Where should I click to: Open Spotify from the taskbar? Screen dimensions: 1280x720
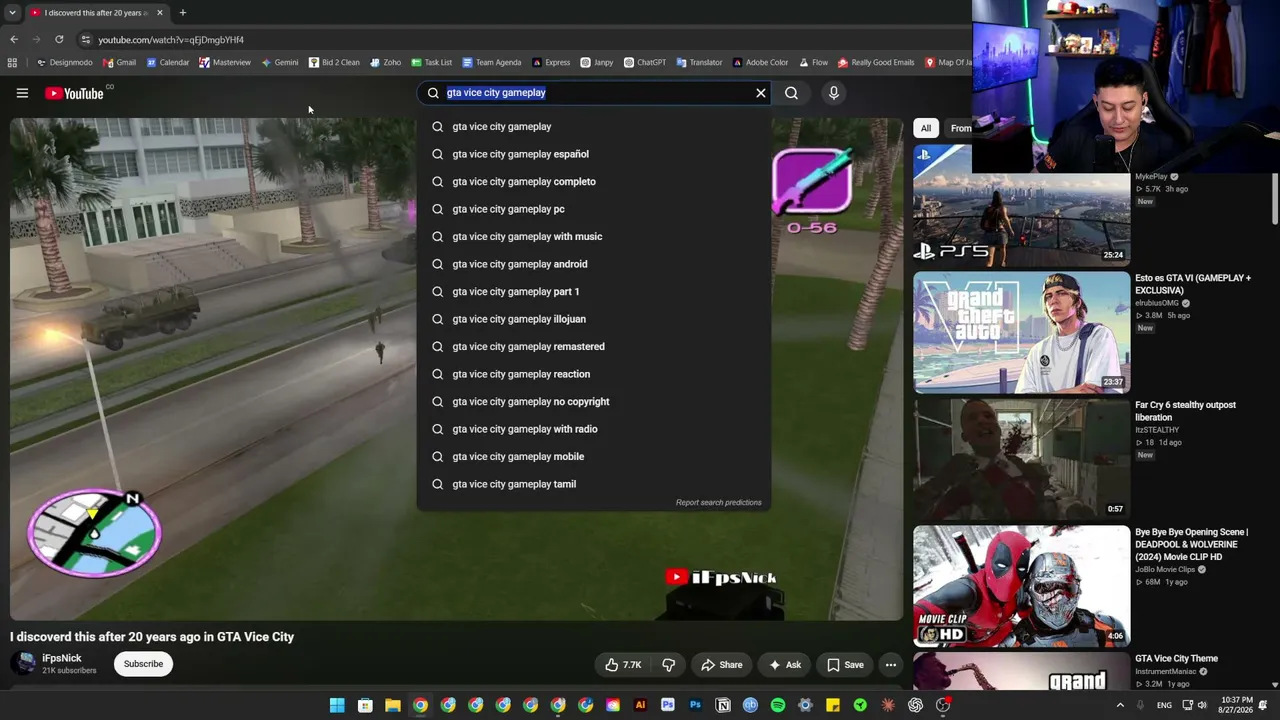coord(778,705)
